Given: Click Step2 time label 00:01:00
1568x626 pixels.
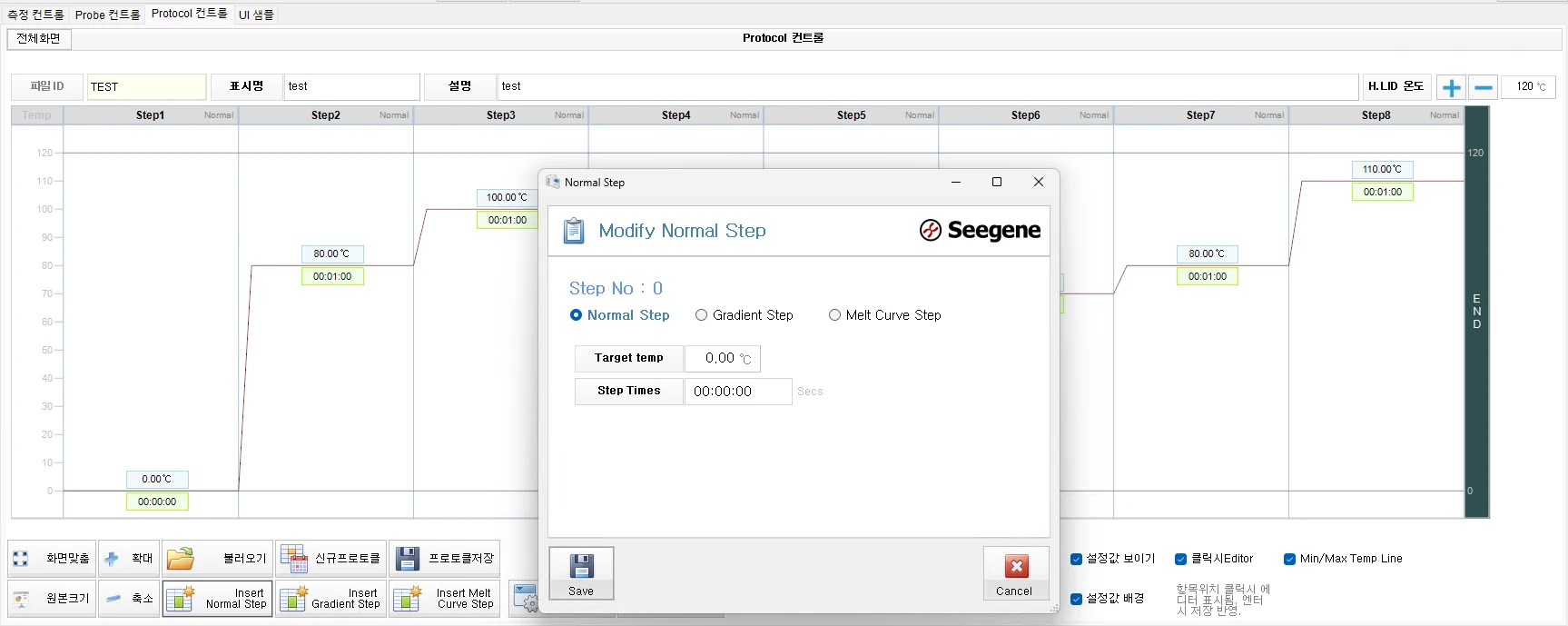Looking at the screenshot, I should pyautogui.click(x=332, y=276).
